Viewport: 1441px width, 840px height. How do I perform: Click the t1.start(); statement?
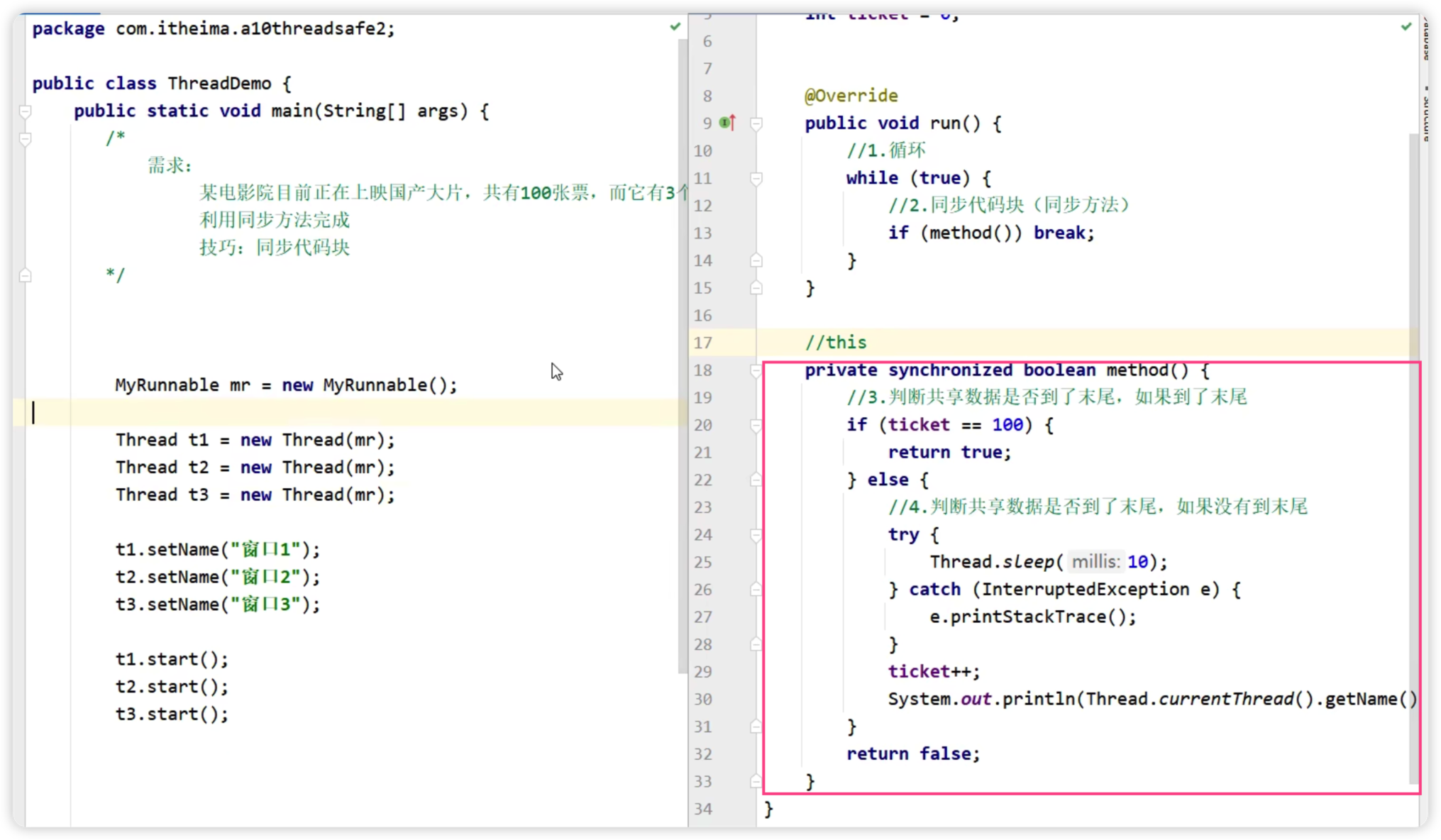pos(172,659)
